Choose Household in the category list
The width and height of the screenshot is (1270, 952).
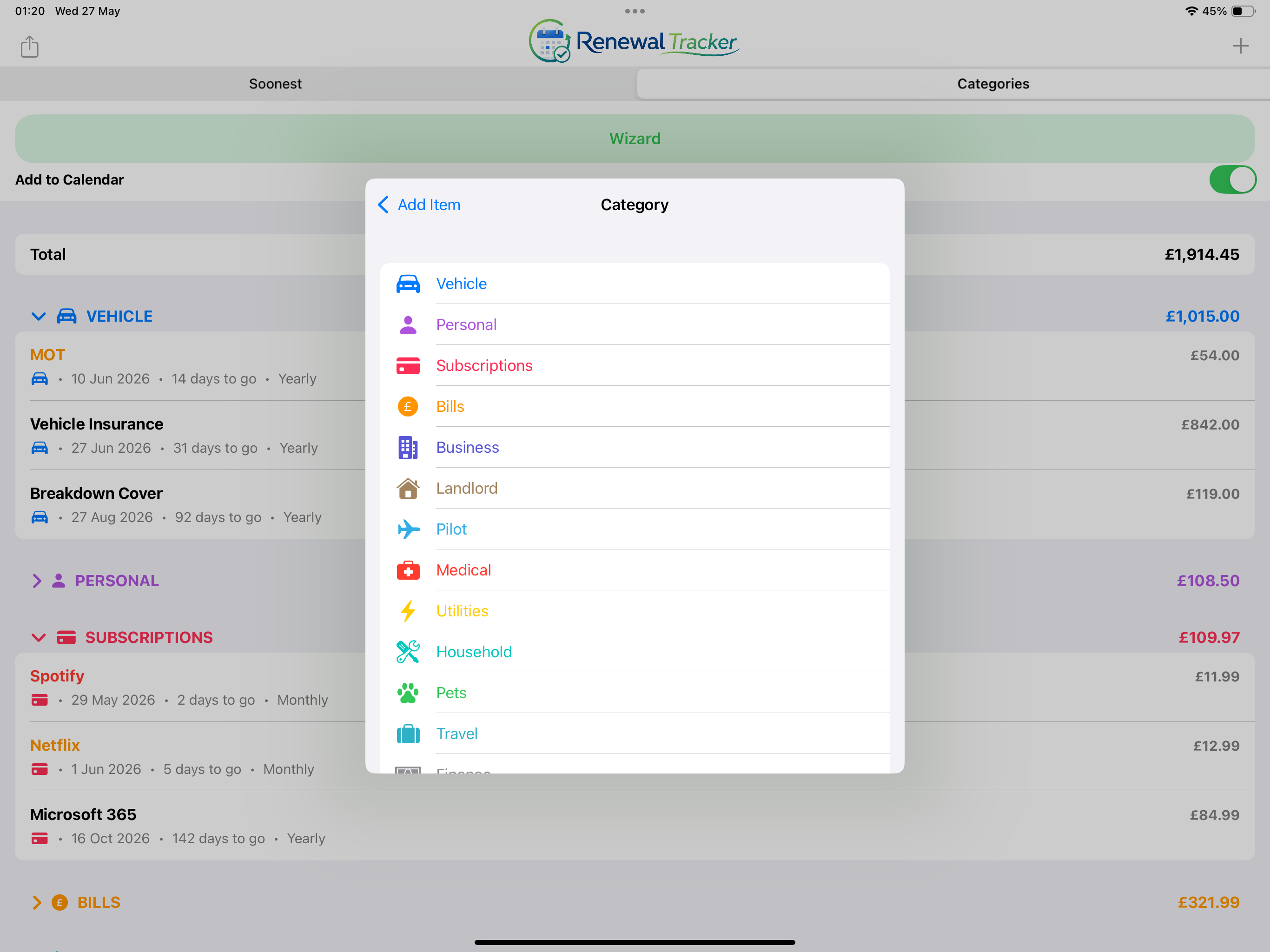635,652
